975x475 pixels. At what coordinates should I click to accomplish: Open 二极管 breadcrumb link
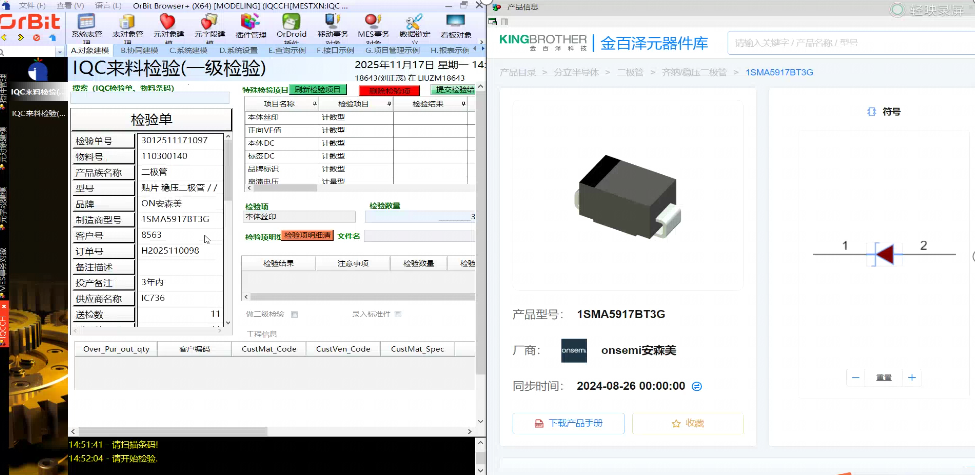(x=629, y=73)
